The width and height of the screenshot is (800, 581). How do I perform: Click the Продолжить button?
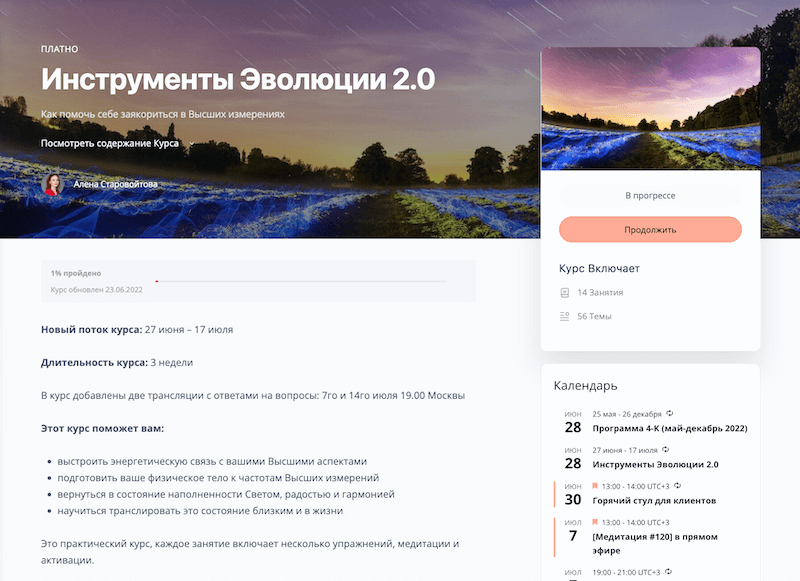650,230
